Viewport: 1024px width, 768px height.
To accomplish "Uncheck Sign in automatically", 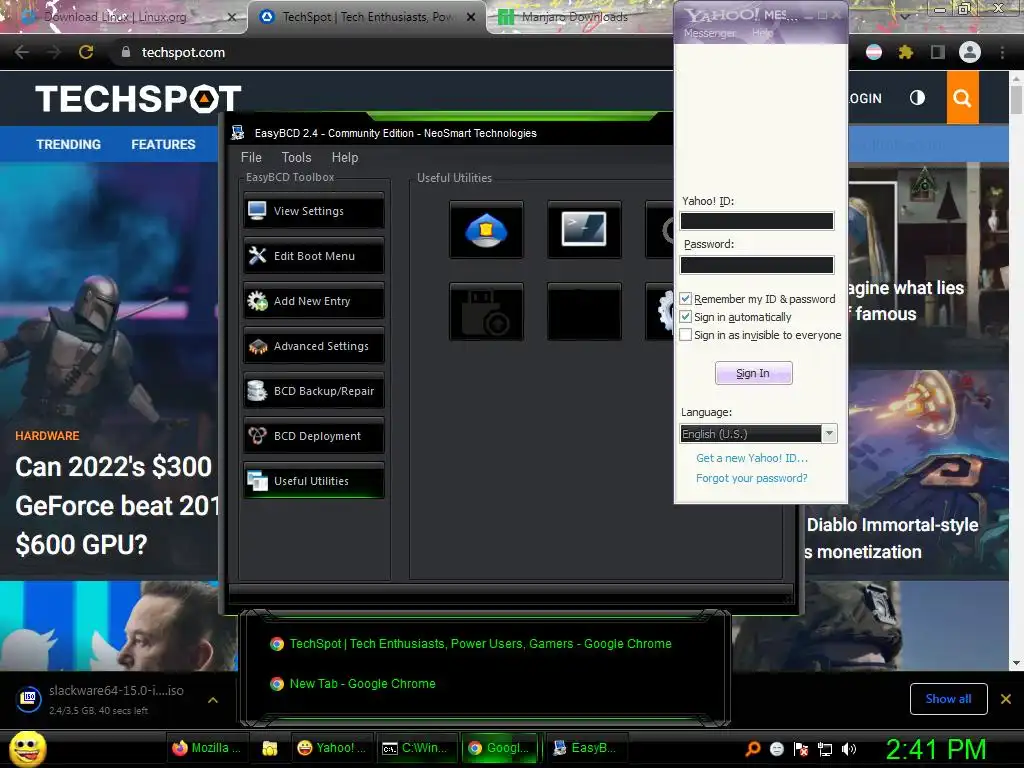I will pyautogui.click(x=686, y=317).
